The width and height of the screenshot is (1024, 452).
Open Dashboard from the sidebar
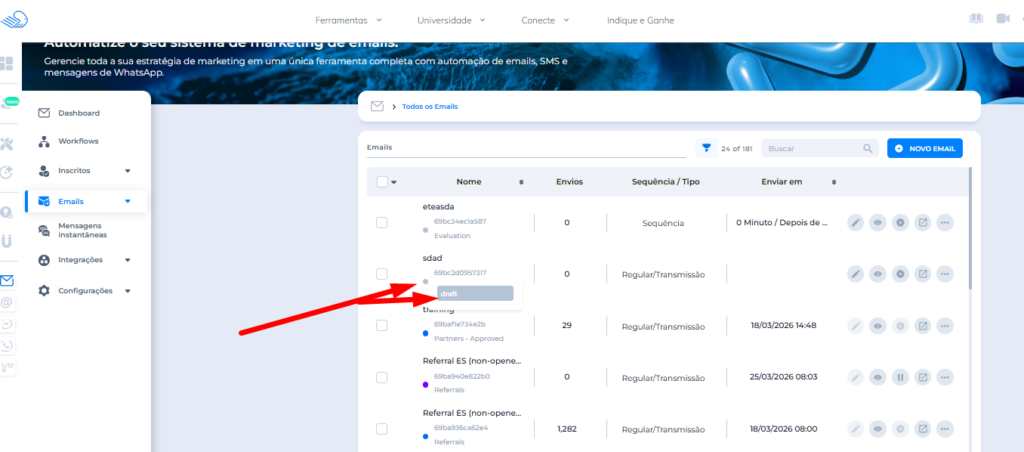tap(78, 113)
